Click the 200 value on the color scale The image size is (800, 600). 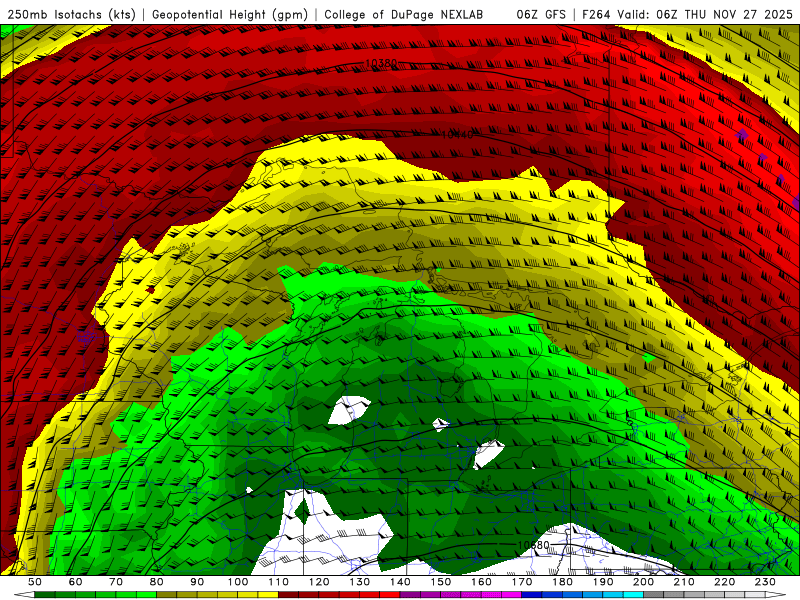(x=644, y=582)
